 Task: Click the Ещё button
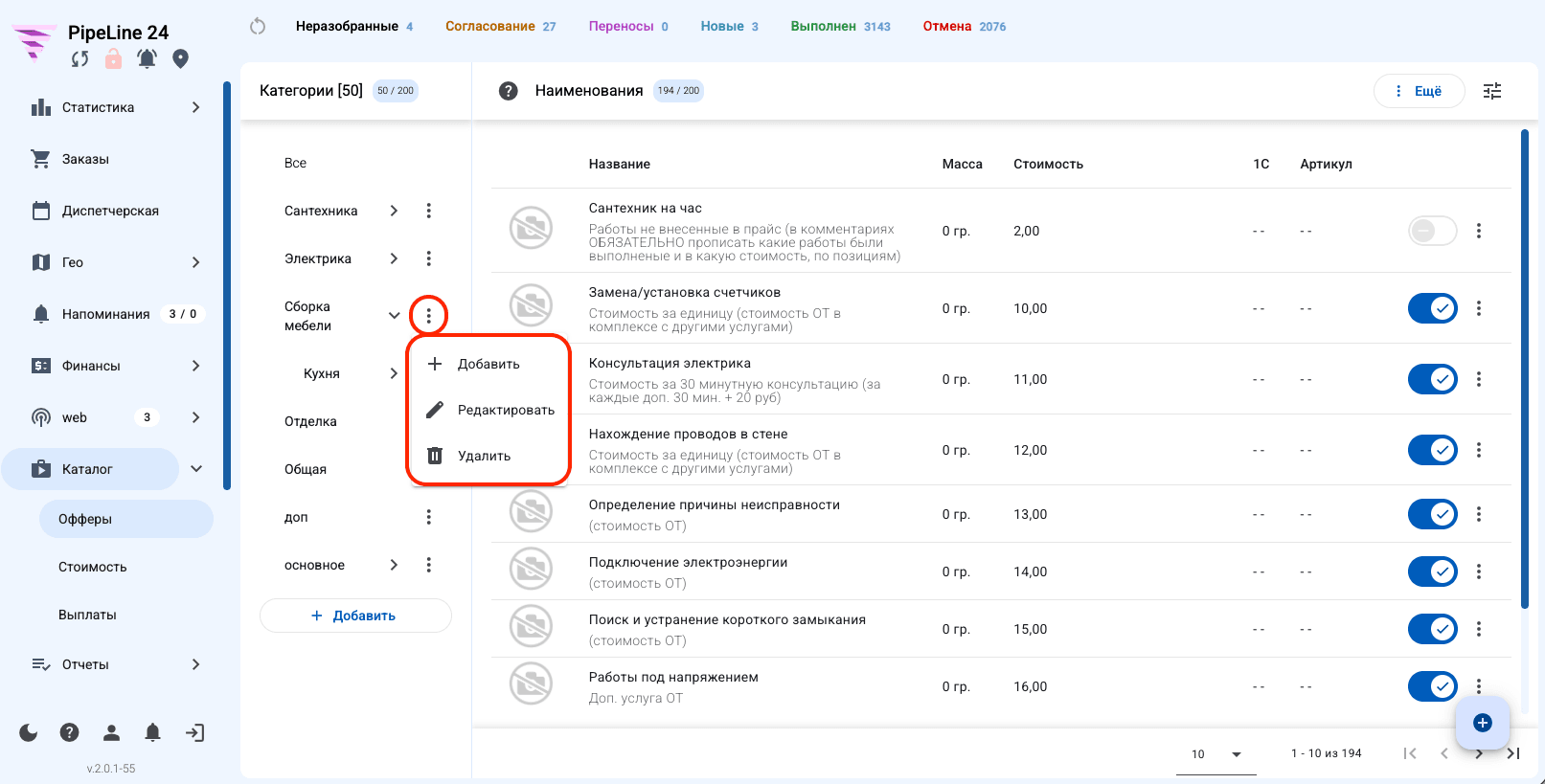[1419, 91]
